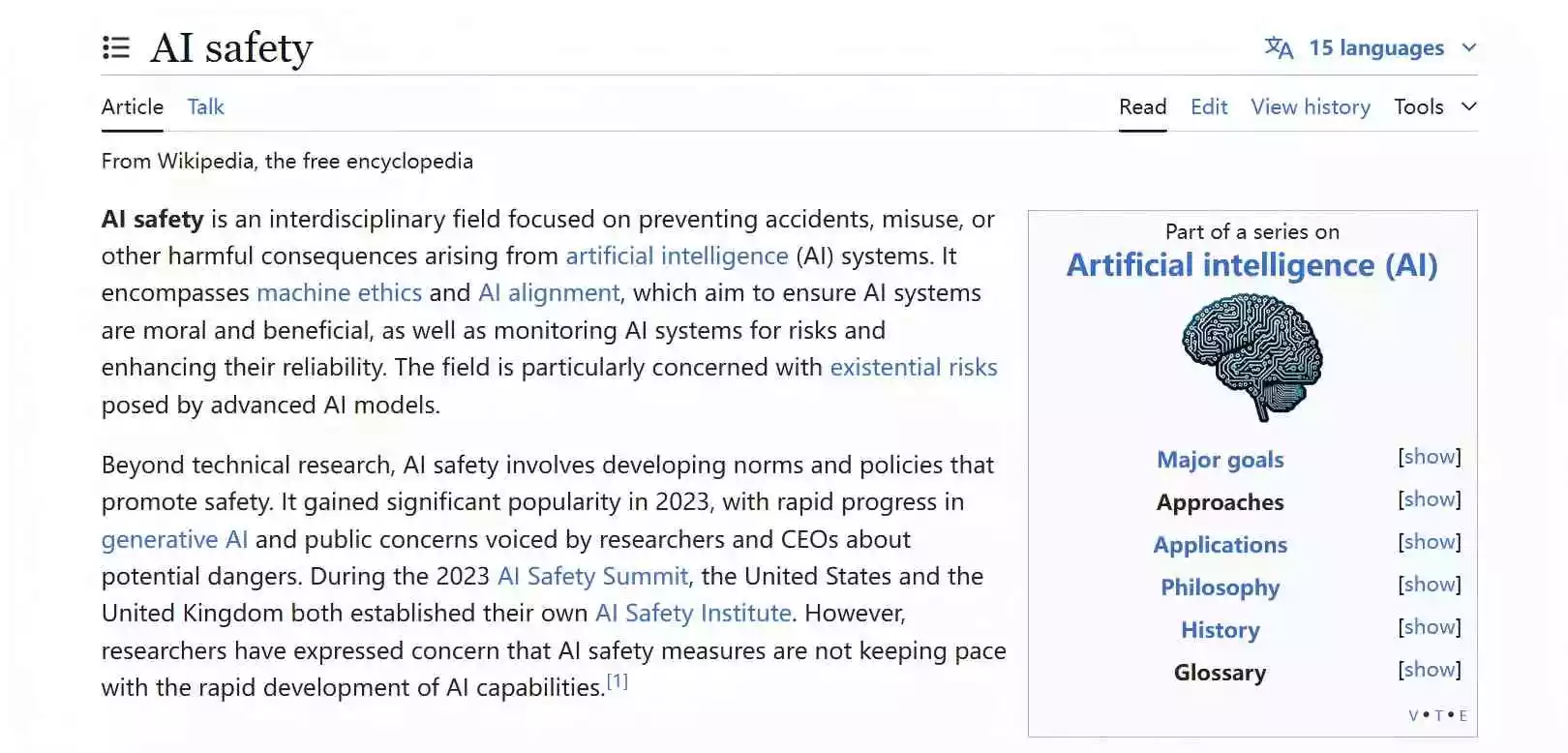Click the language translation icon

pos(1279,47)
